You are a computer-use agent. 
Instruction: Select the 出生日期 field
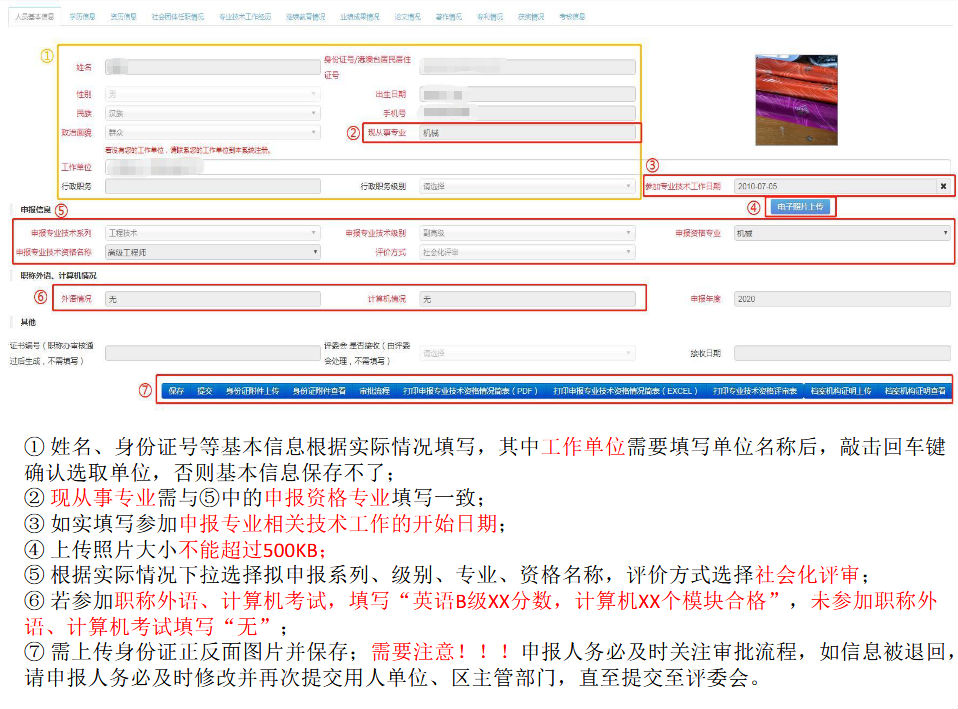[x=527, y=94]
